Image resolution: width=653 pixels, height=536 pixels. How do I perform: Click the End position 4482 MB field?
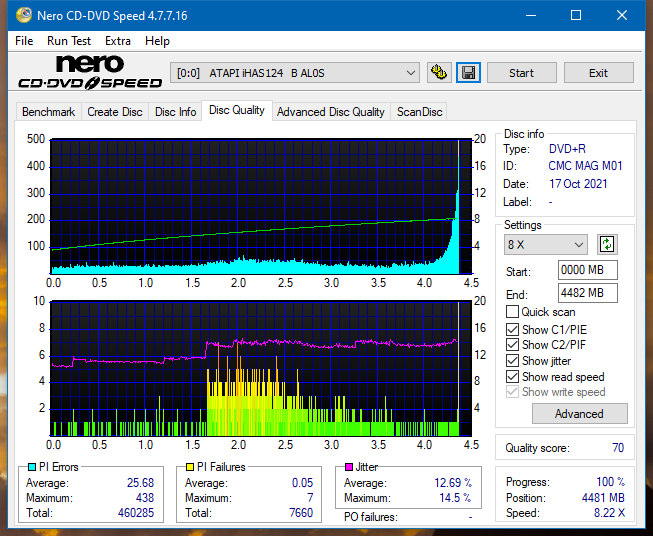pos(587,293)
